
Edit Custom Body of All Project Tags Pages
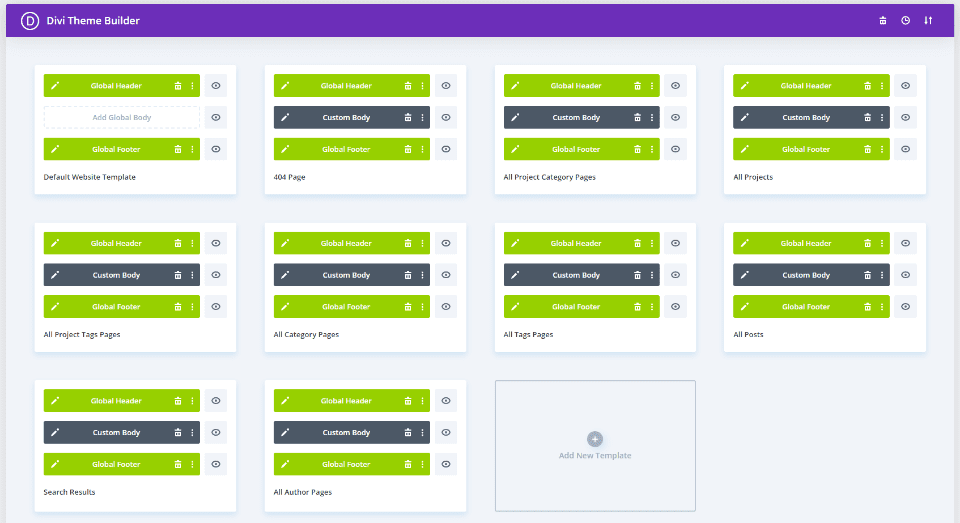55,275
